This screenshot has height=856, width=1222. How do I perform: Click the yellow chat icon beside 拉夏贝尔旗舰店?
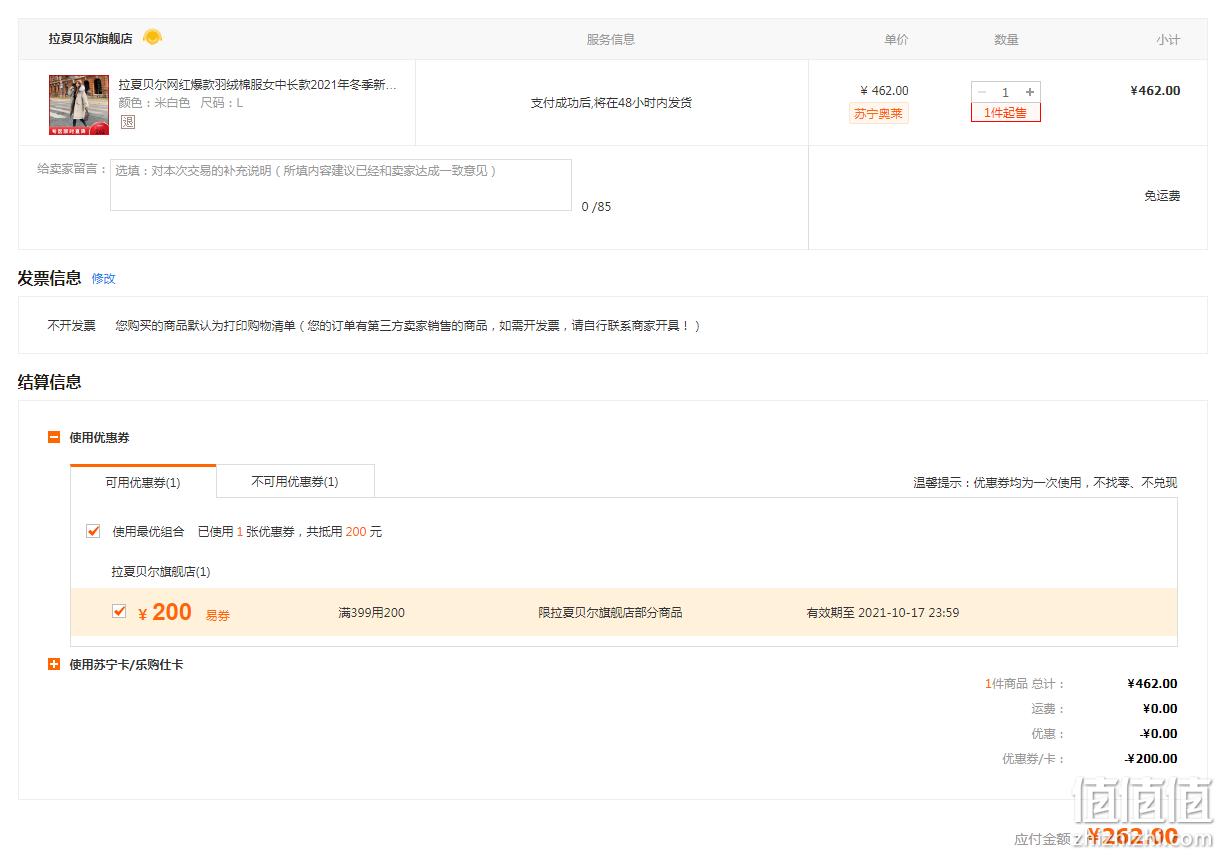click(152, 38)
